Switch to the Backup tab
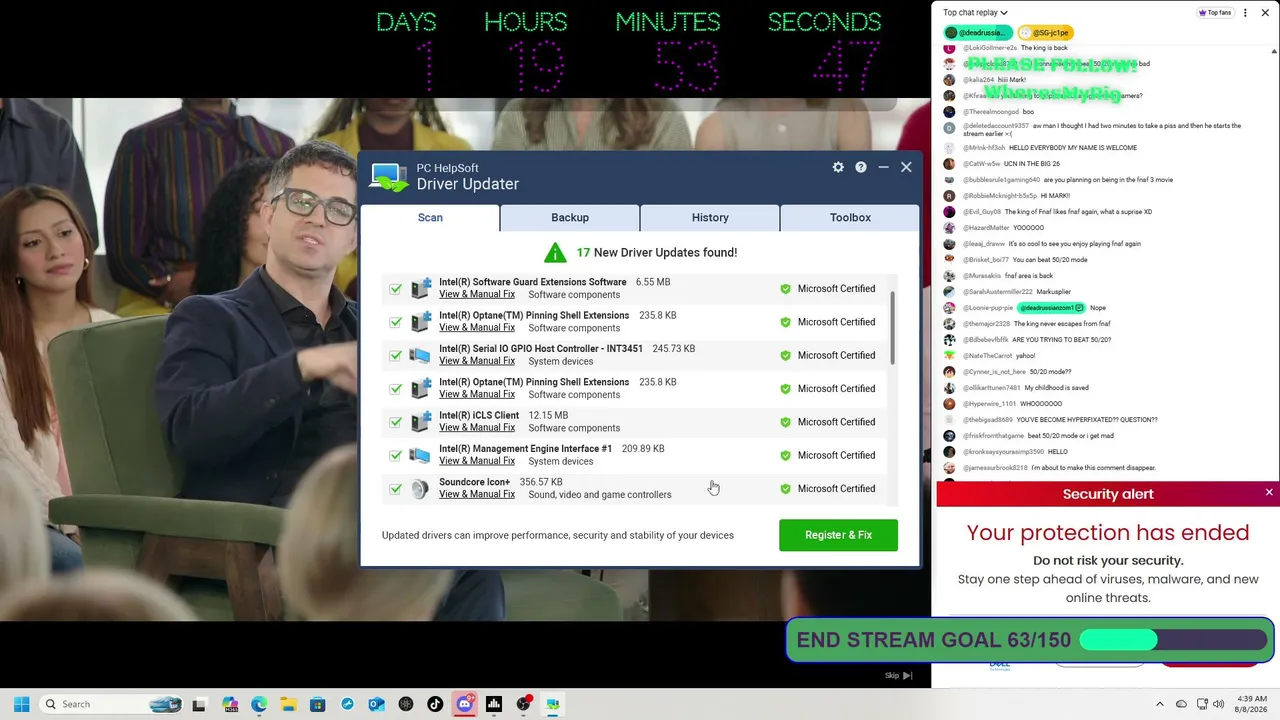1280x720 pixels. (x=570, y=217)
